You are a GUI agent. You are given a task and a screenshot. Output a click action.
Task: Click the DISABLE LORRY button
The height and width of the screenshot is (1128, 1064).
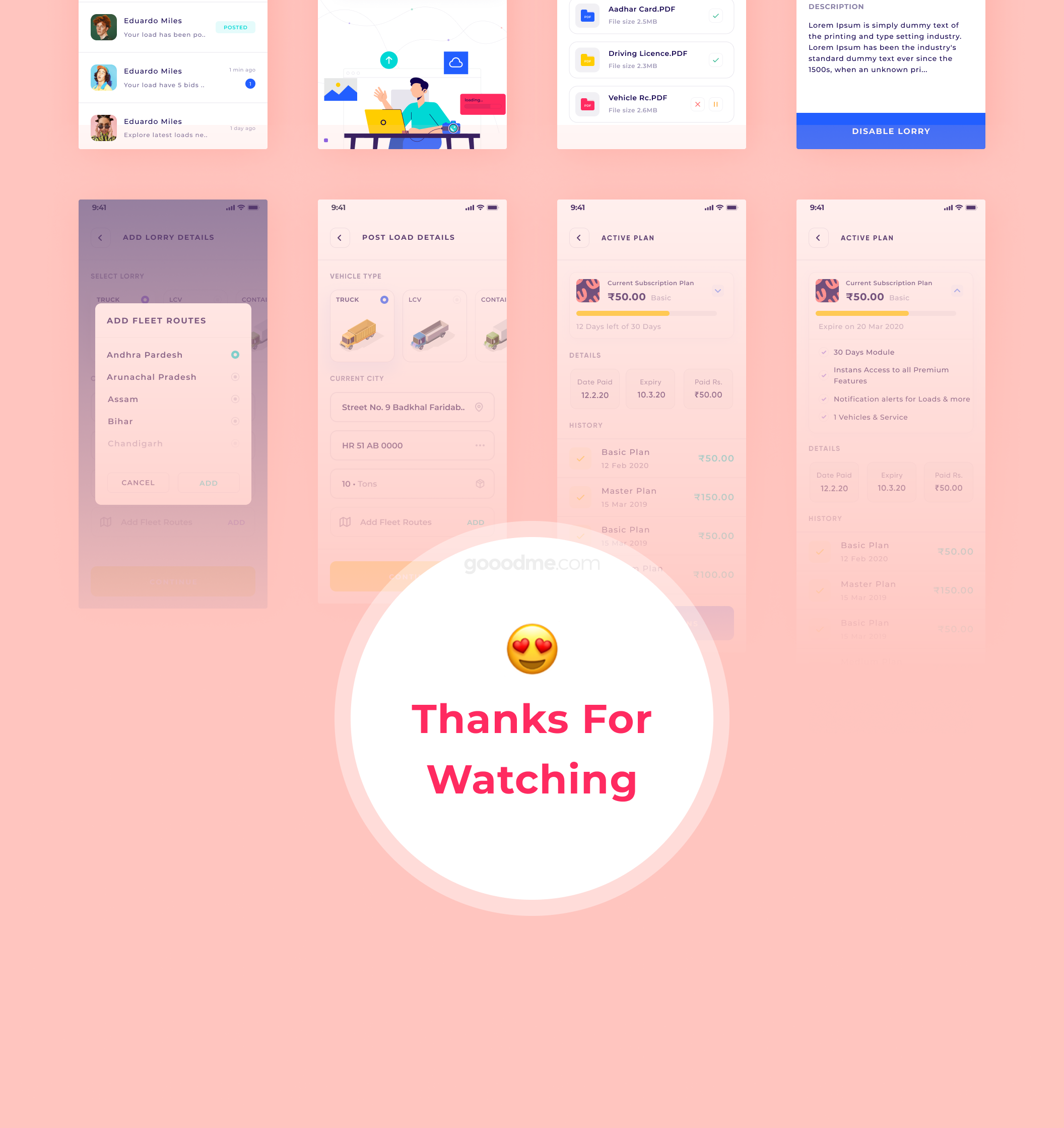(x=890, y=130)
